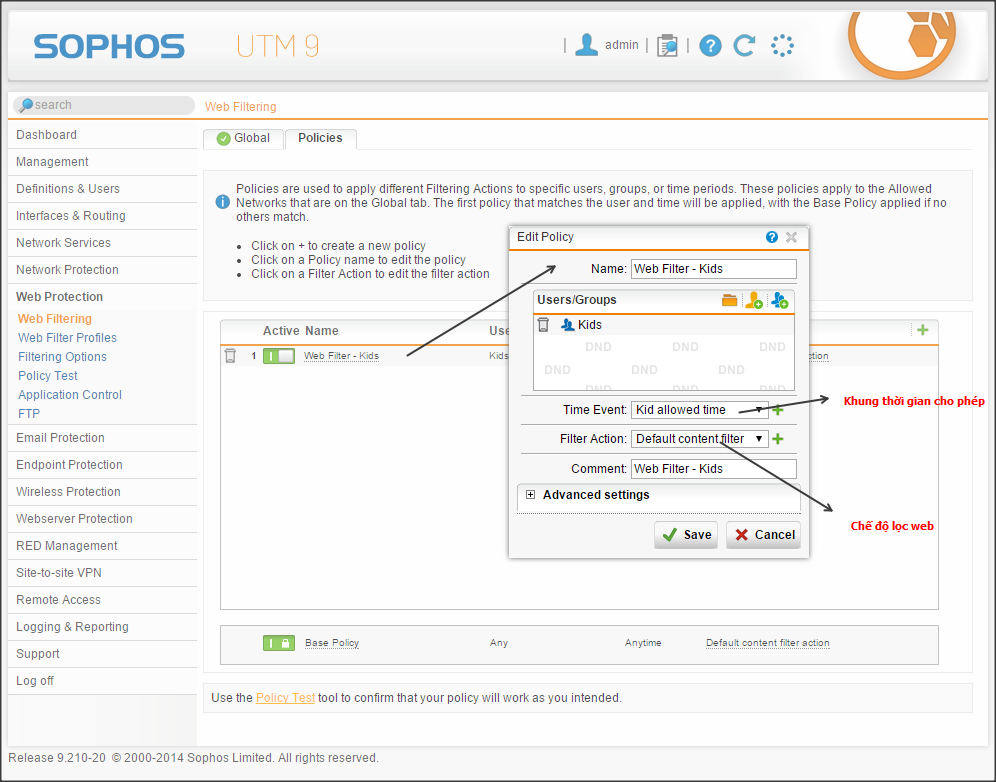The width and height of the screenshot is (996, 782).
Task: Click the green plus beside Time Event
Action: pyautogui.click(x=778, y=410)
